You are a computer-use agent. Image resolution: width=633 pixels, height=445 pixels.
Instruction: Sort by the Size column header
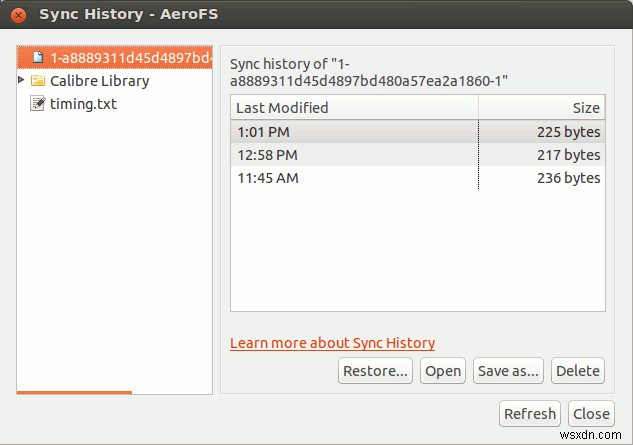click(542, 107)
